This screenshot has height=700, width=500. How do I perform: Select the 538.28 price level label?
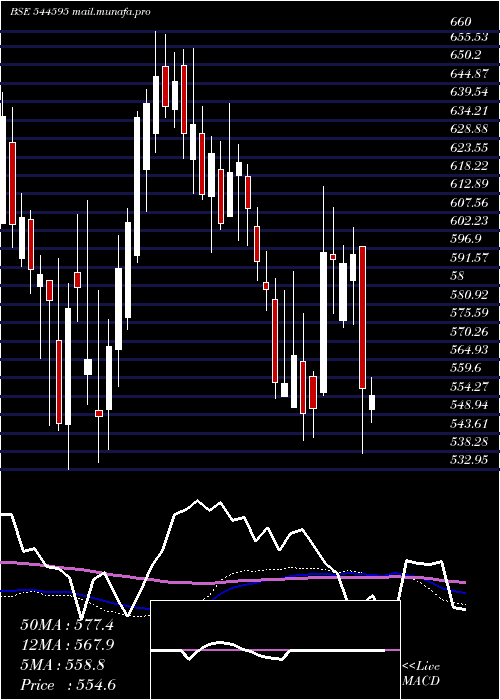(x=469, y=442)
